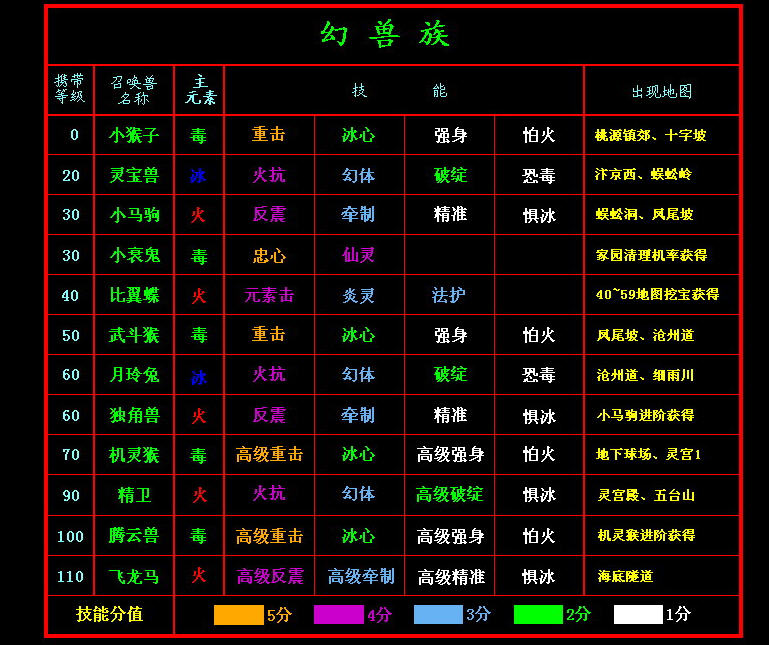
Task: Select the 灵宝兽 name cell
Action: pyautogui.click(x=134, y=175)
